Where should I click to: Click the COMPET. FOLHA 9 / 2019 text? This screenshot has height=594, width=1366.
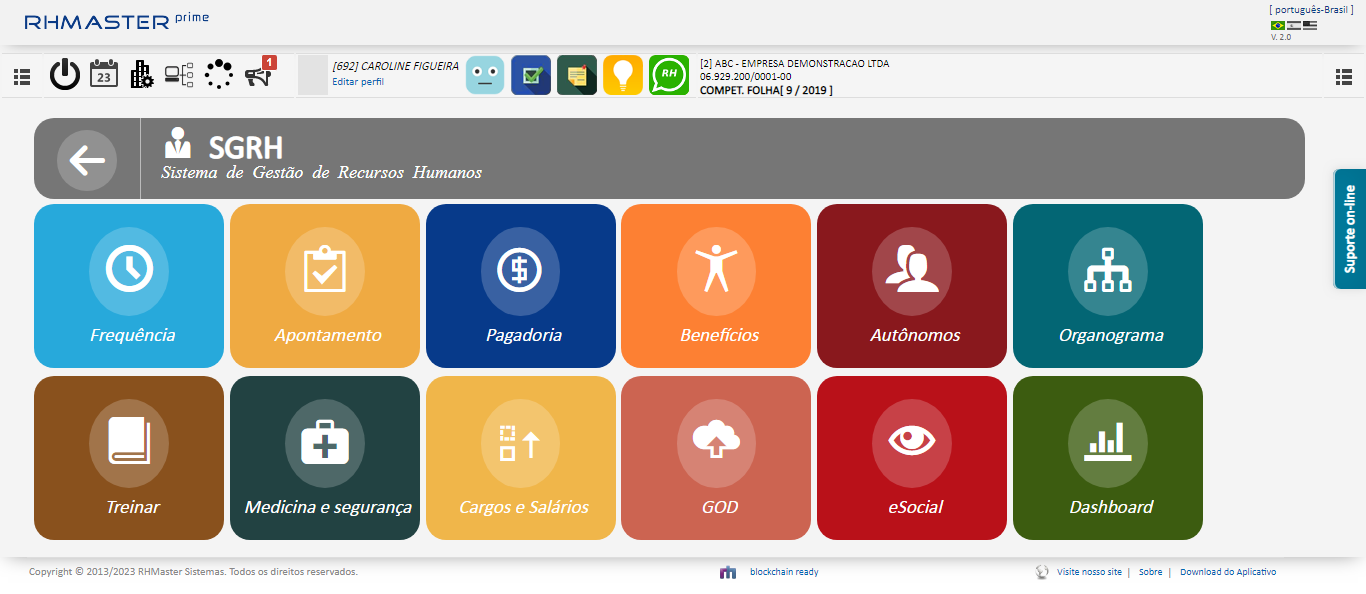click(x=766, y=90)
